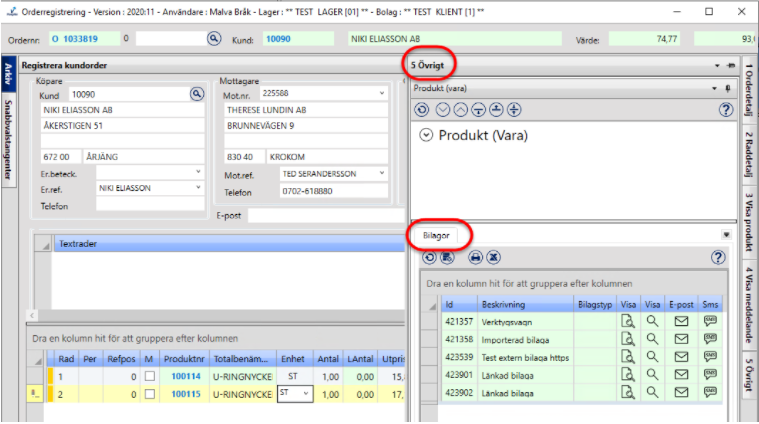Click the print icon in Bilagor toolbar

[x=475, y=257]
